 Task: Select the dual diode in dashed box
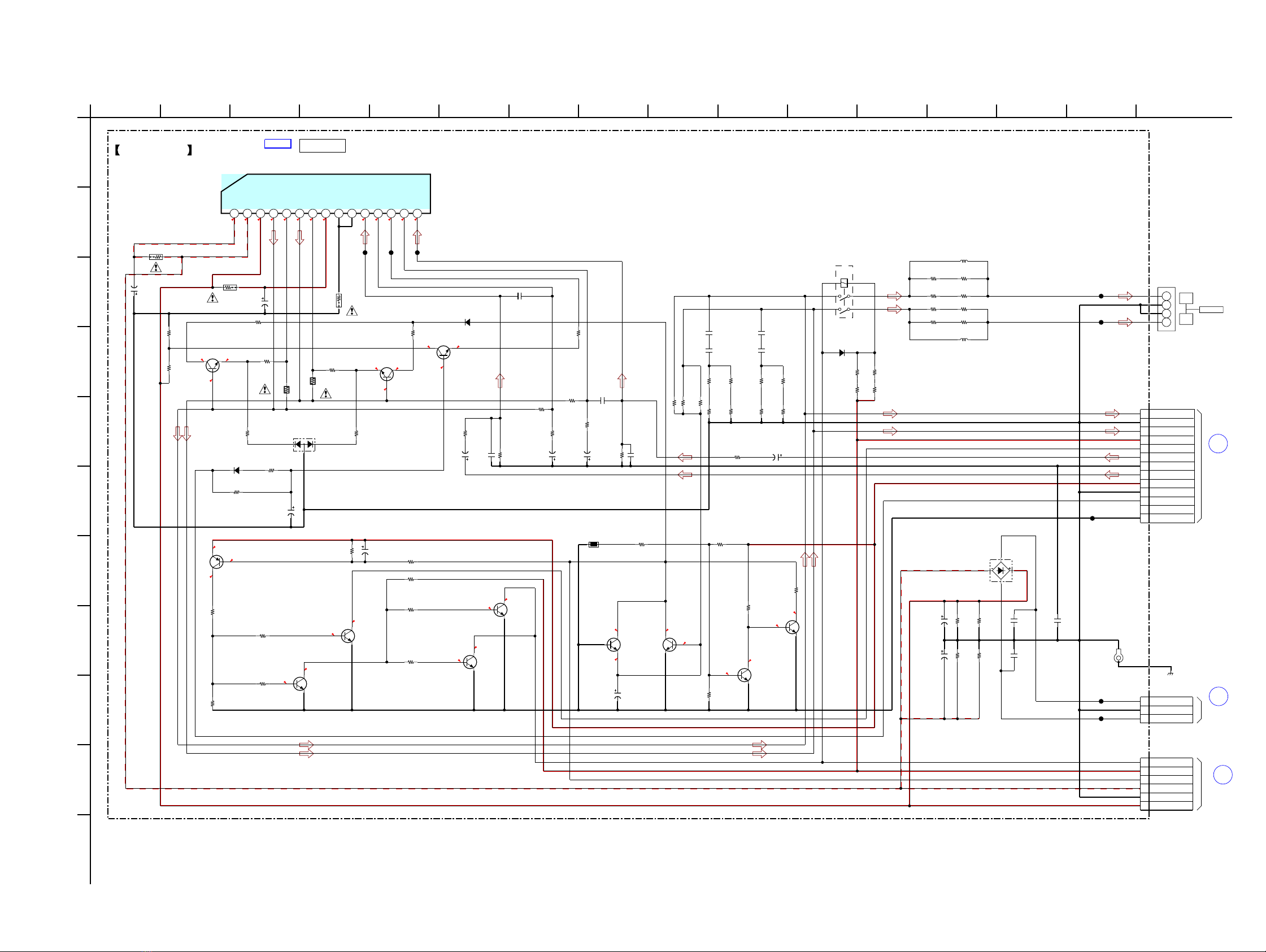[304, 444]
